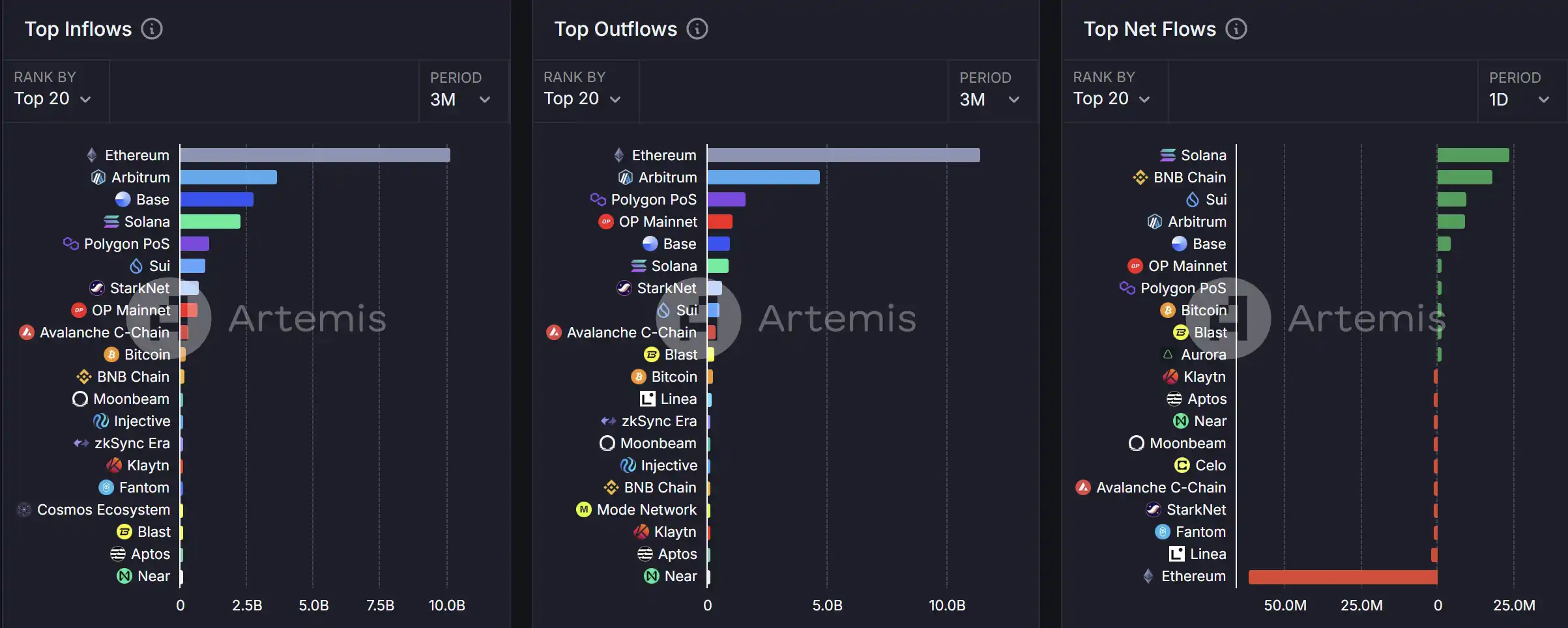
Task: Click the Polygon PoS logo in Top Outflows
Action: click(x=598, y=199)
